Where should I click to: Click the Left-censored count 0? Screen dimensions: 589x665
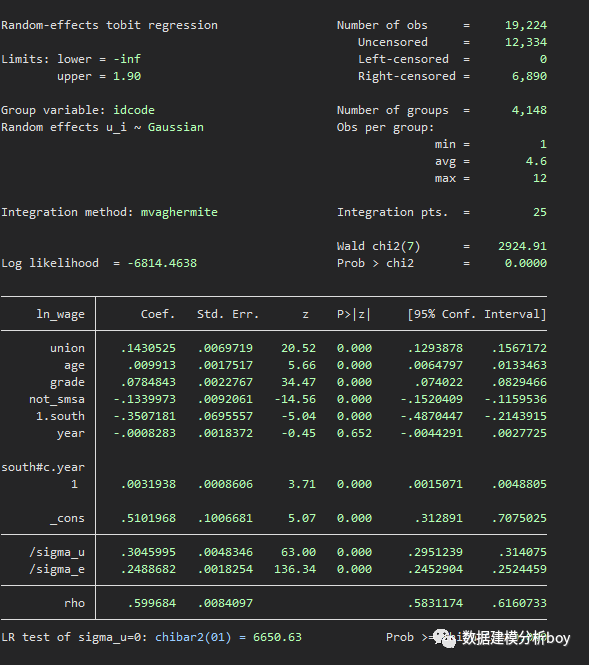coord(543,59)
